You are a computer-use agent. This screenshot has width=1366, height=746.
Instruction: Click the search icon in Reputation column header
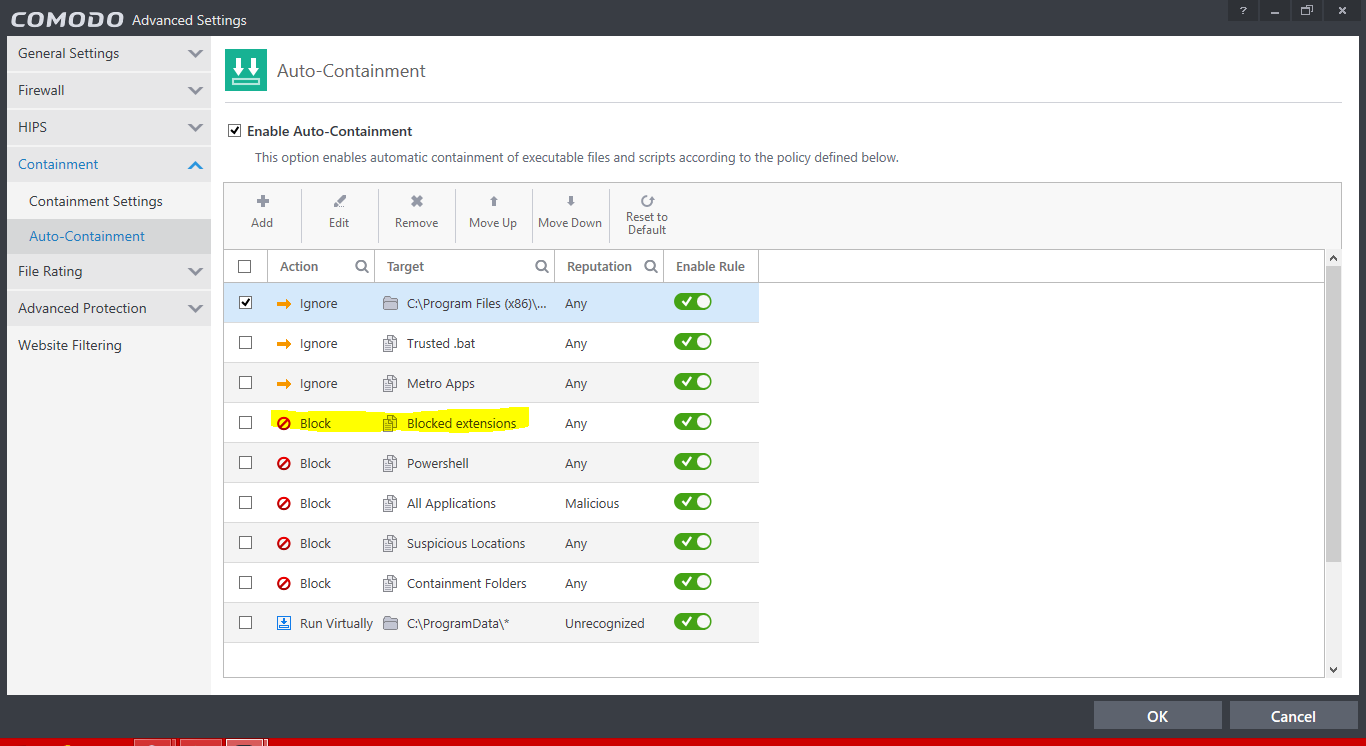[x=651, y=267]
